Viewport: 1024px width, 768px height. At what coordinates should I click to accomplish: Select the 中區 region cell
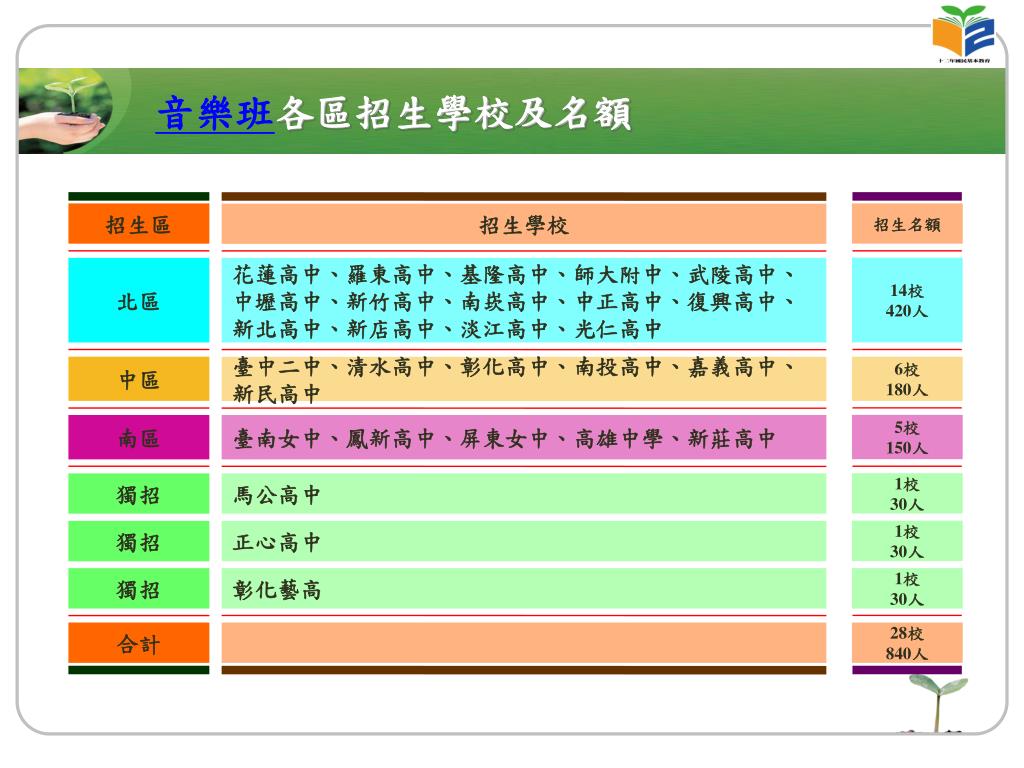click(138, 379)
